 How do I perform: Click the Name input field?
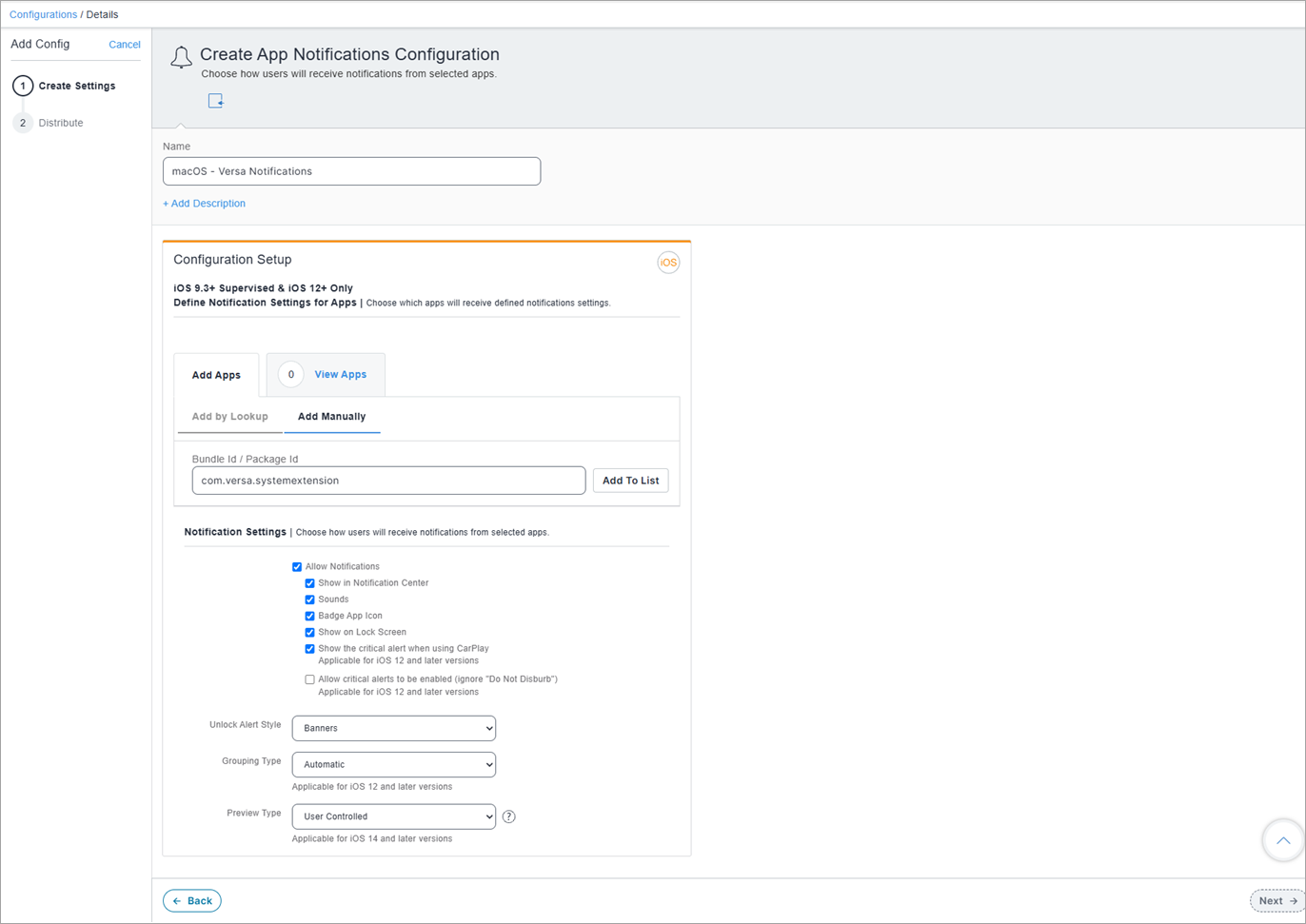pyautogui.click(x=351, y=171)
